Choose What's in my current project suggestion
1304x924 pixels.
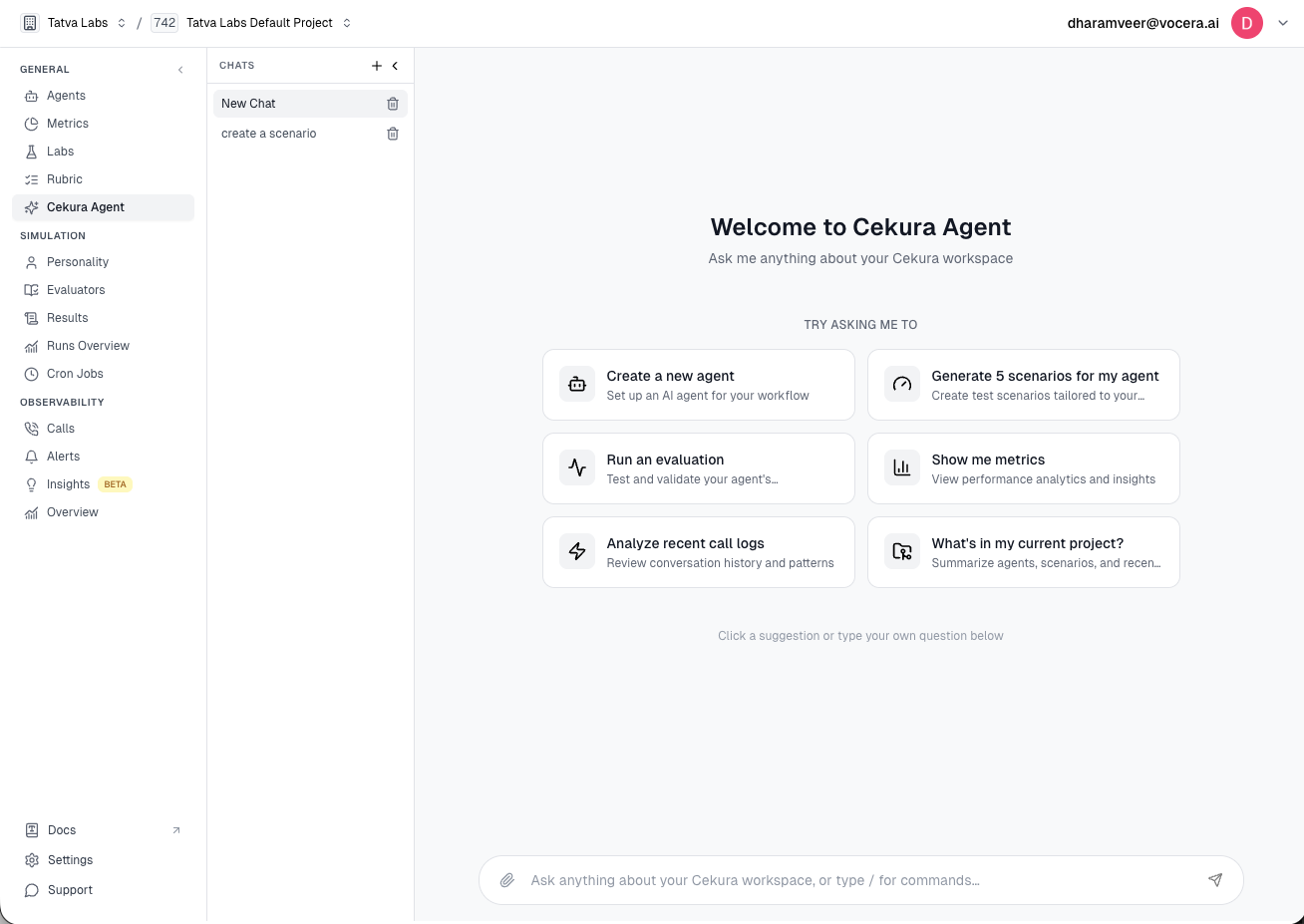pos(1024,552)
